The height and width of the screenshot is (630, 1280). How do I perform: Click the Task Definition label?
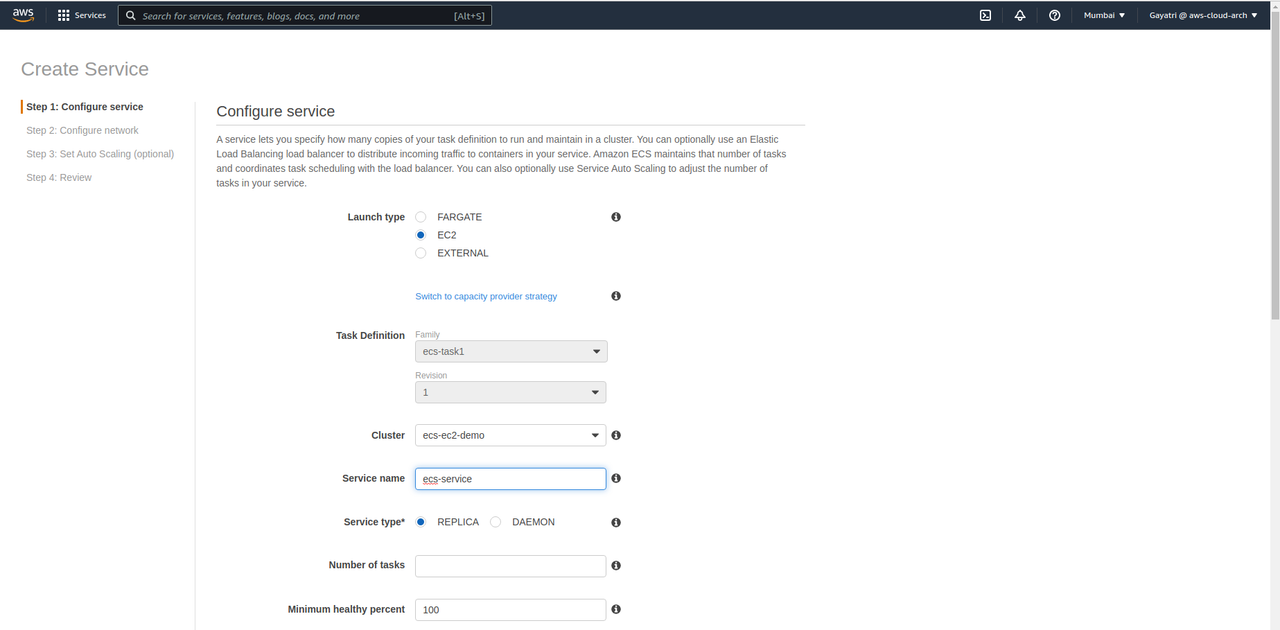(370, 336)
